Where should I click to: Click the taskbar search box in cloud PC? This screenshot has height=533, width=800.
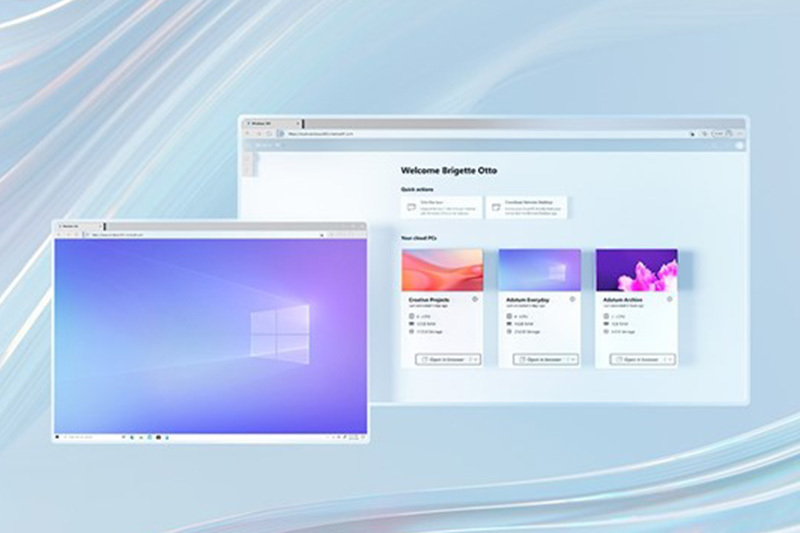tap(85, 437)
